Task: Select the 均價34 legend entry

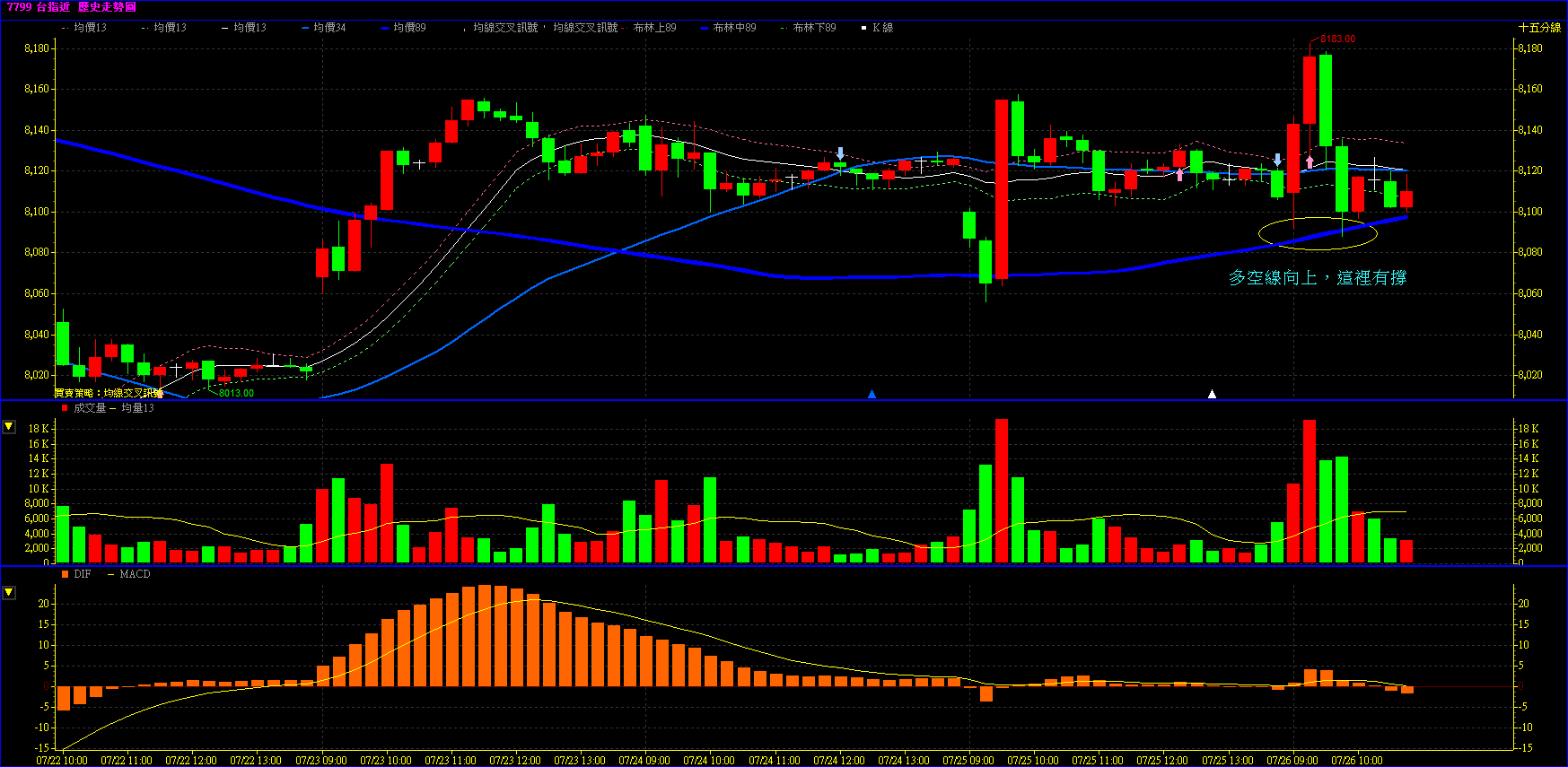Action: (323, 28)
